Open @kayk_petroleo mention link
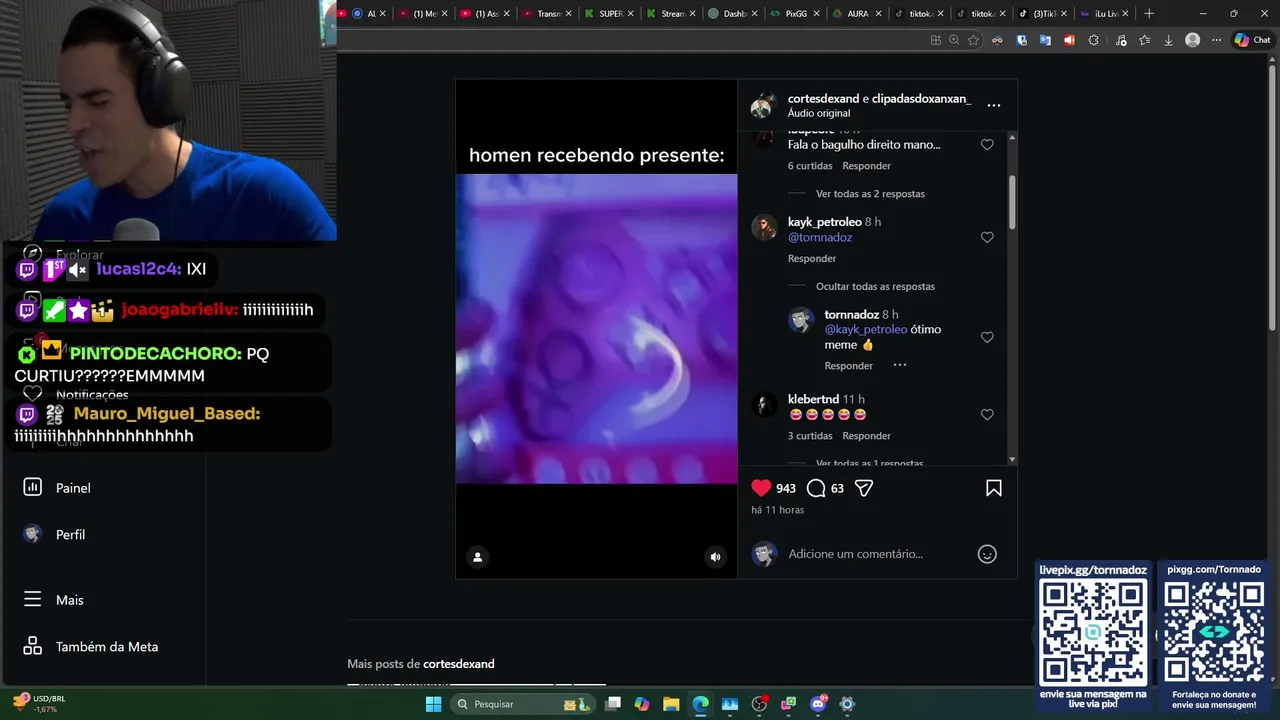The height and width of the screenshot is (720, 1280). (866, 329)
